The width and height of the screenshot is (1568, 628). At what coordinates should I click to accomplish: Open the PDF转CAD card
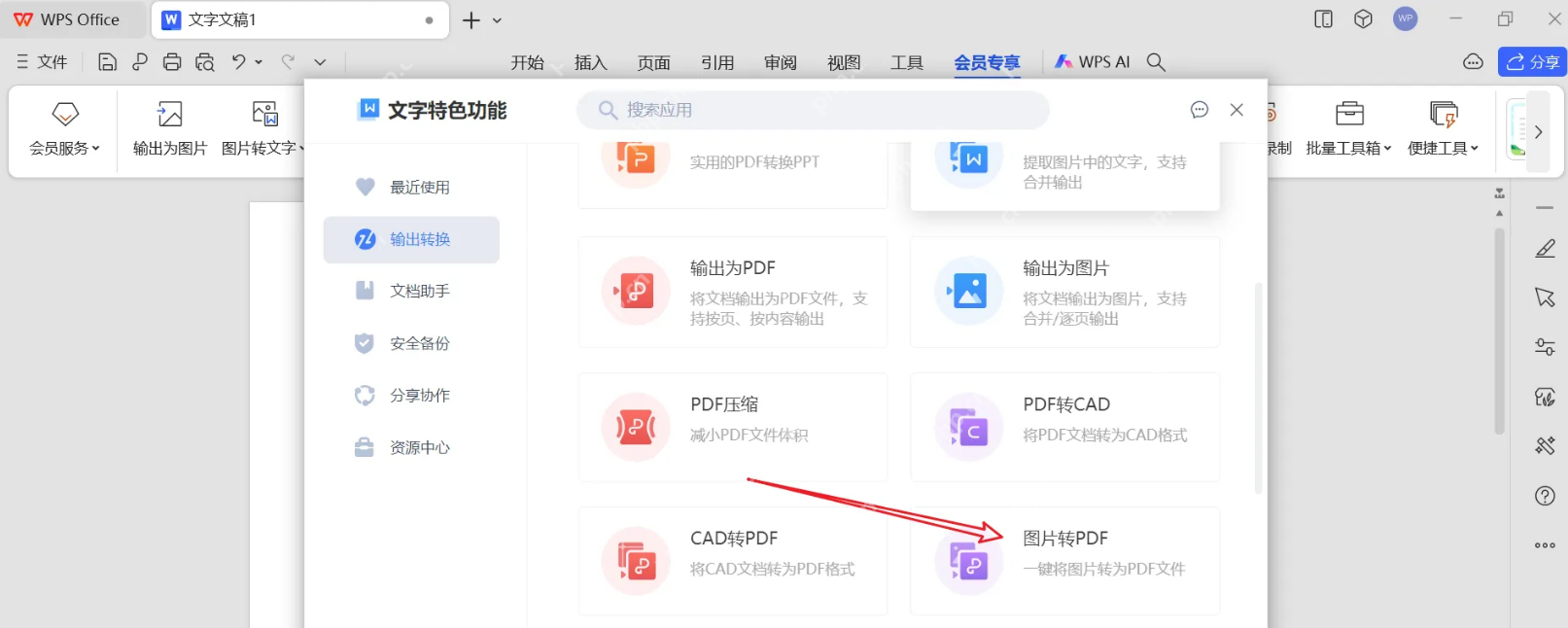click(1064, 427)
